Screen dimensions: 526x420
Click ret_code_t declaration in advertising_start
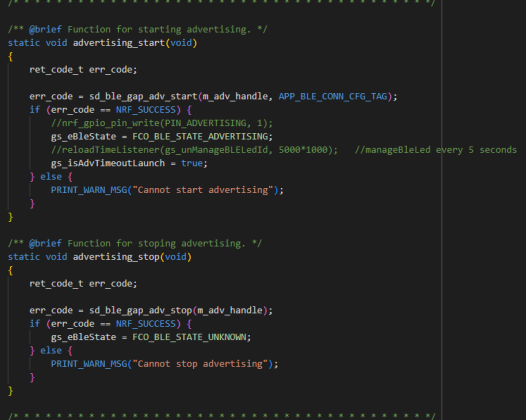click(x=83, y=70)
